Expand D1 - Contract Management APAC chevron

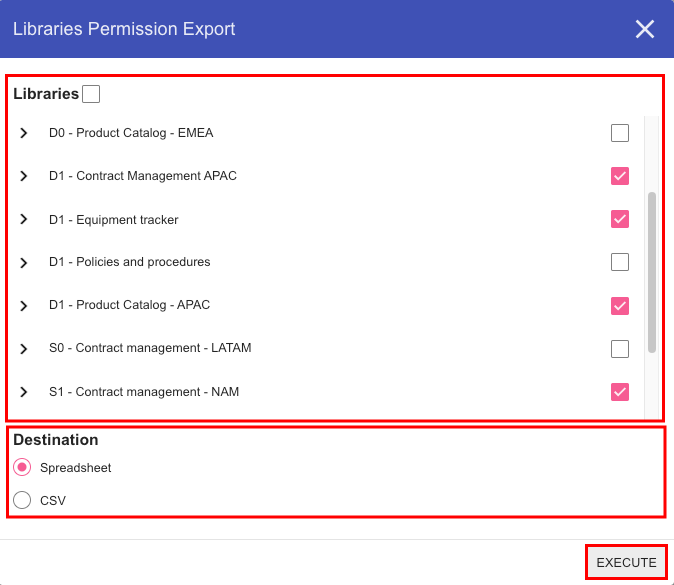24,176
